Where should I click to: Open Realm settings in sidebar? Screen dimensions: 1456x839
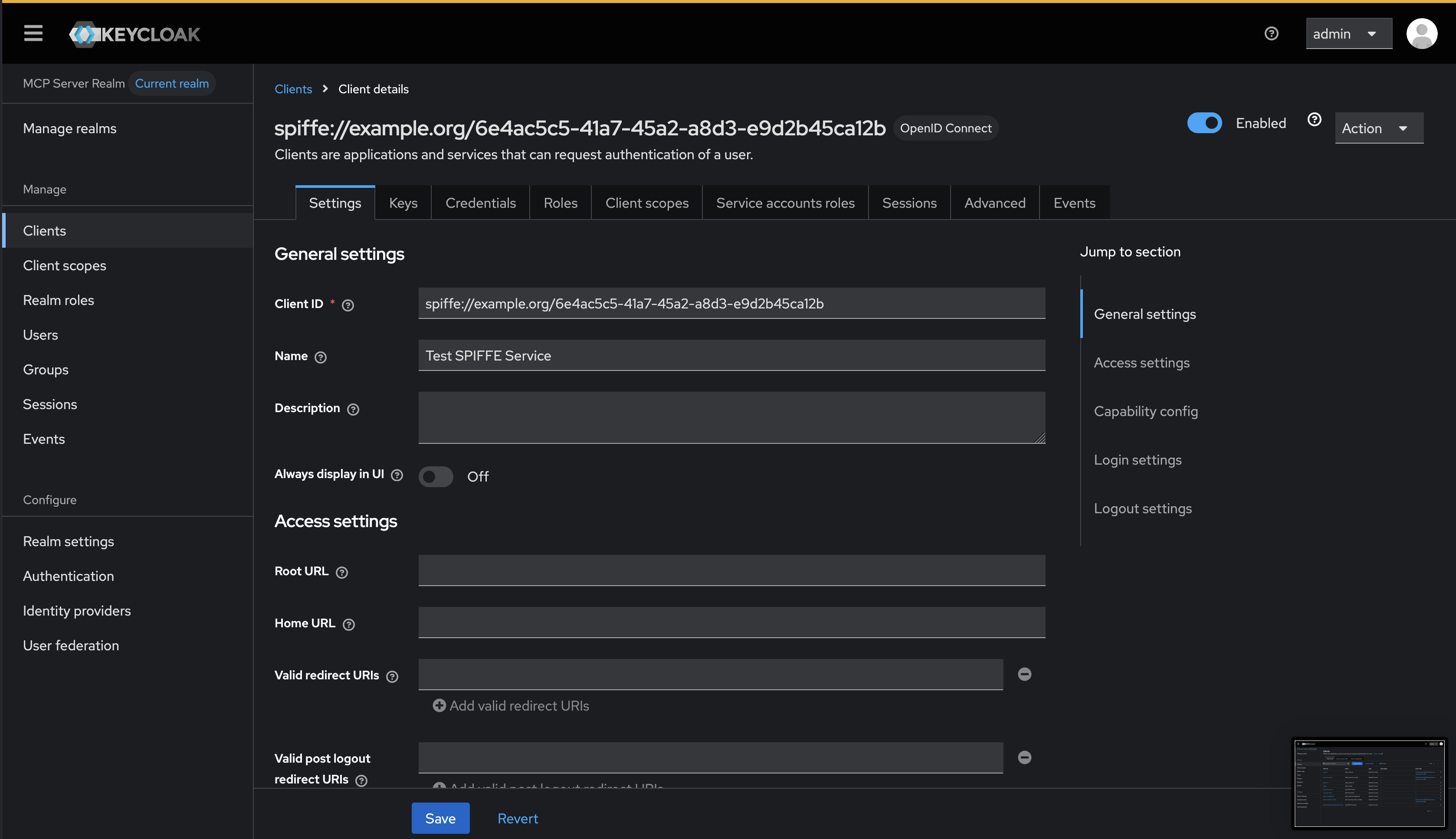[128, 541]
